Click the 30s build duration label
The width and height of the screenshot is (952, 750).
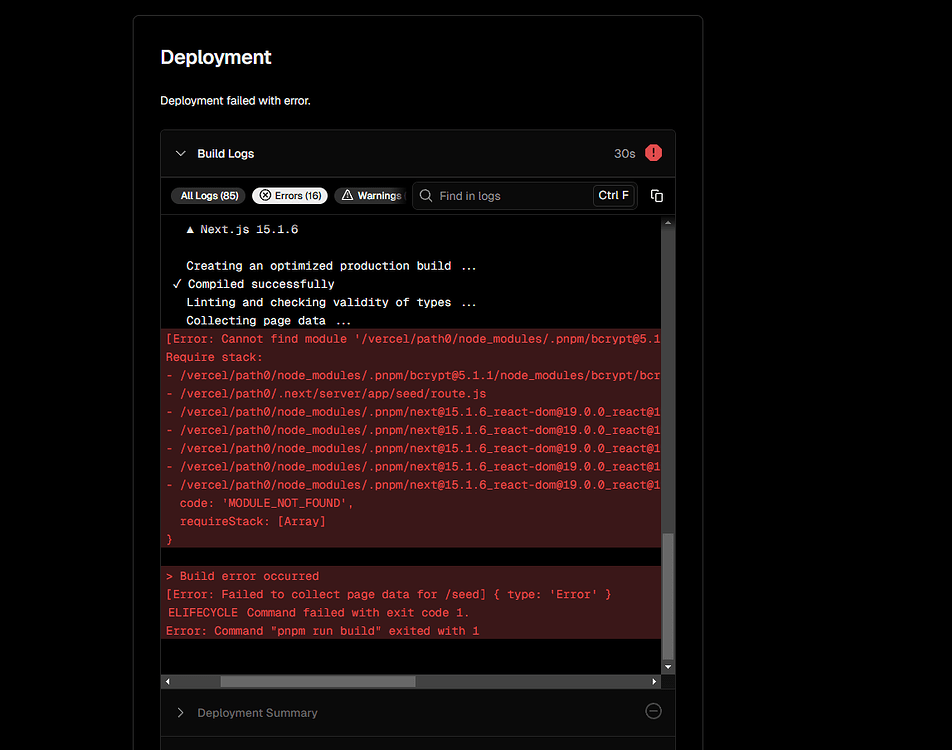(624, 153)
